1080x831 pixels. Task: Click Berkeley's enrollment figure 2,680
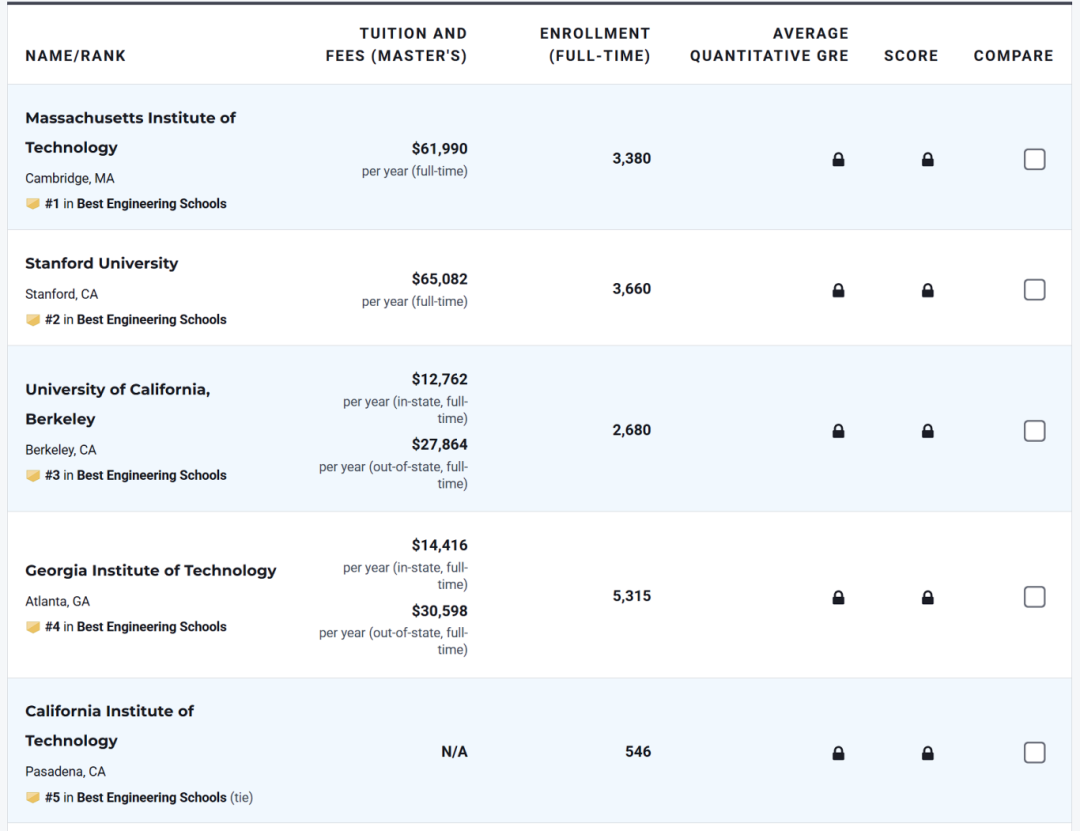point(632,430)
